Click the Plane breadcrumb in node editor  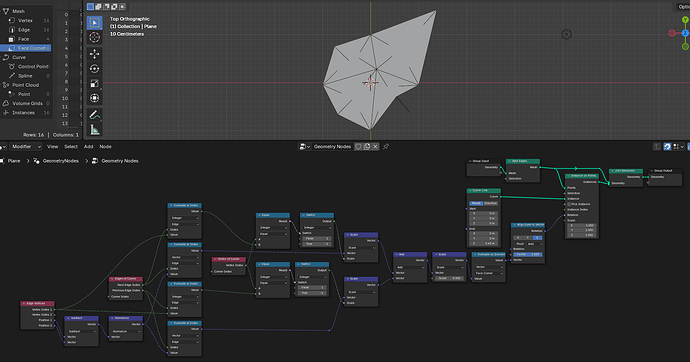[14, 161]
